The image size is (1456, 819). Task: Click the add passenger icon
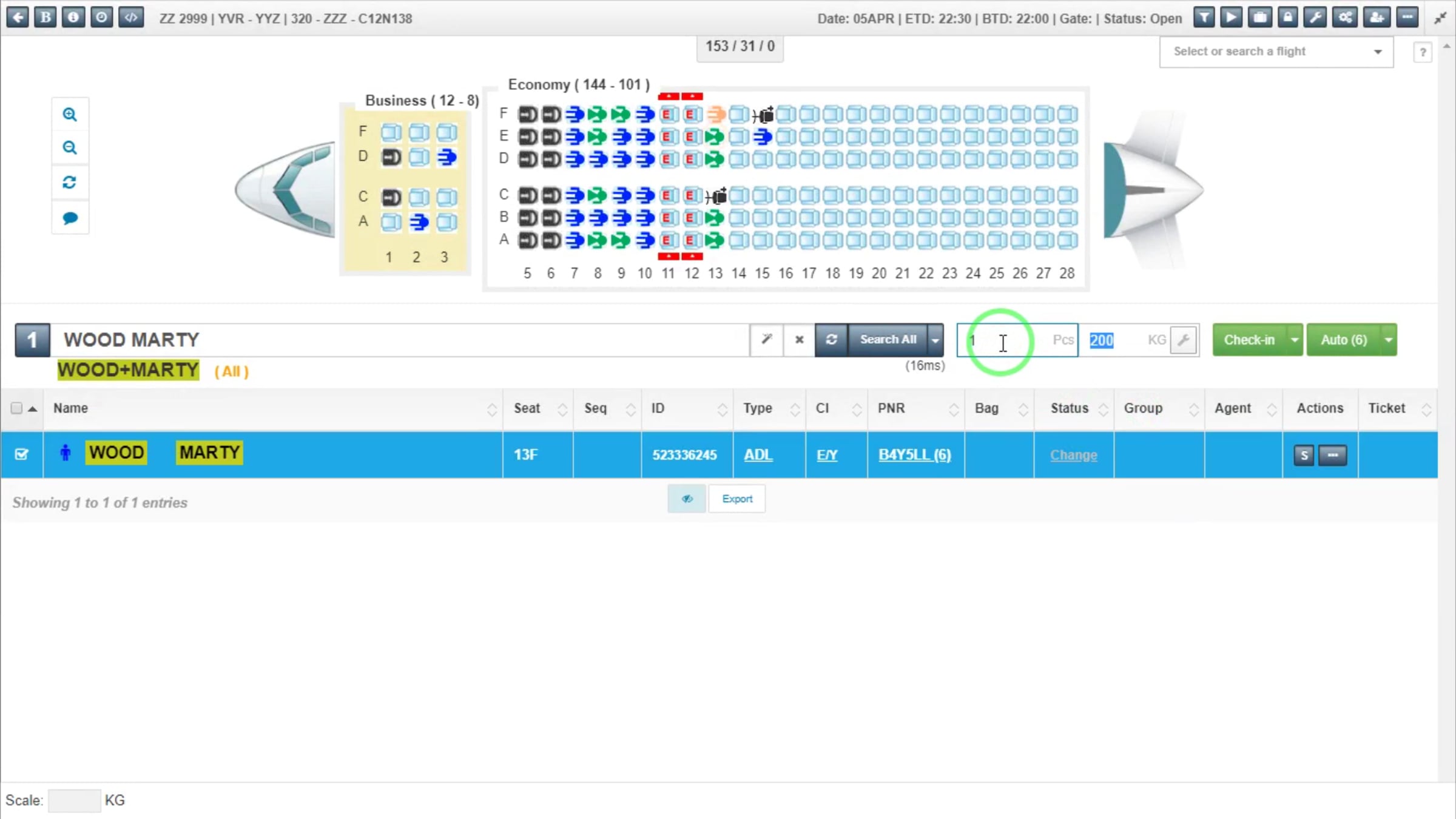1377,18
